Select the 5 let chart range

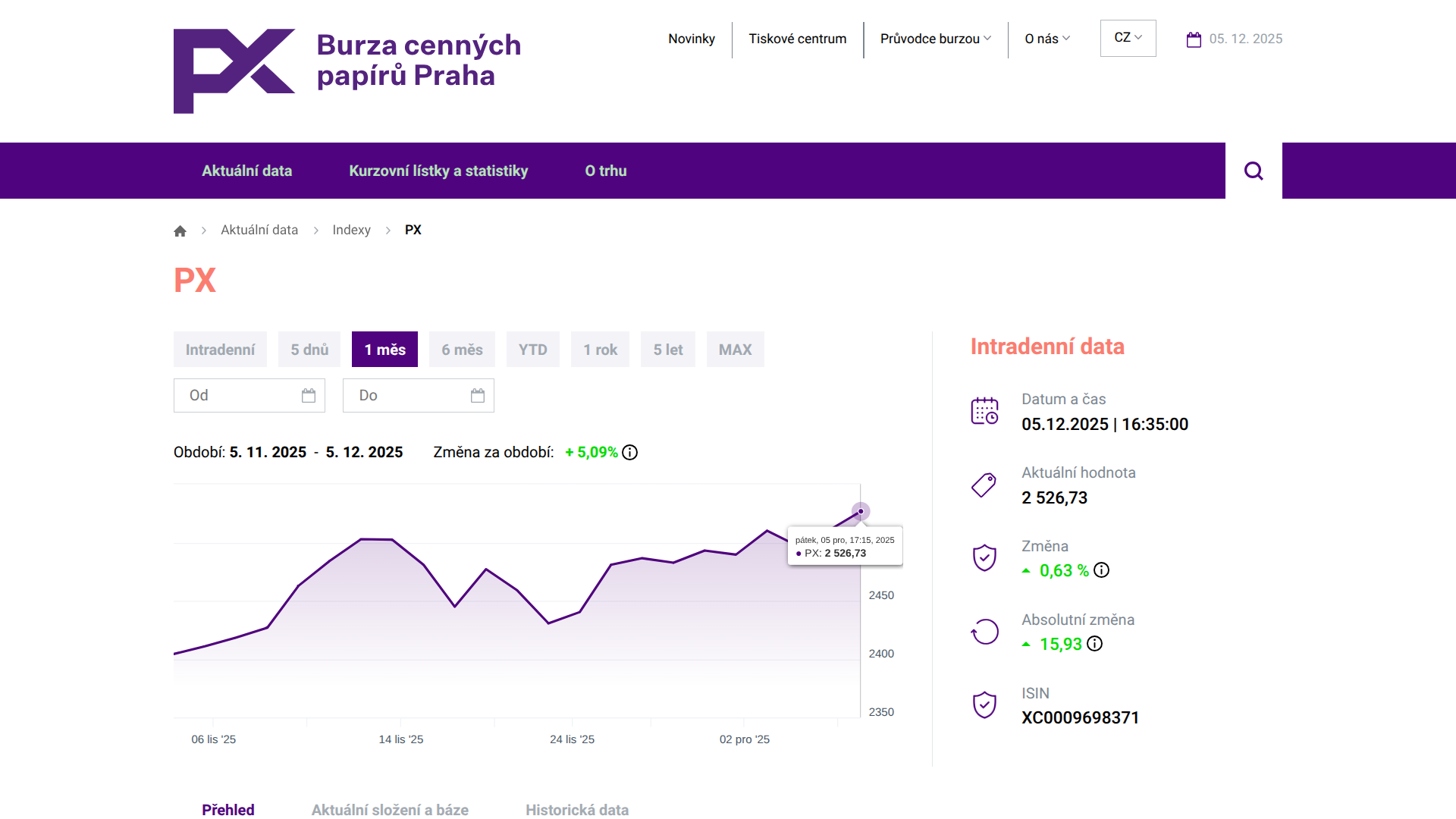coord(668,350)
